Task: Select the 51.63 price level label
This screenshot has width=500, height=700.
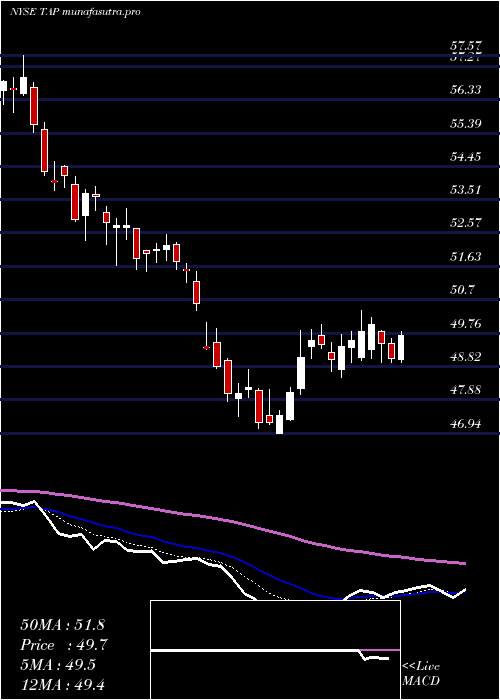Action: tap(466, 257)
